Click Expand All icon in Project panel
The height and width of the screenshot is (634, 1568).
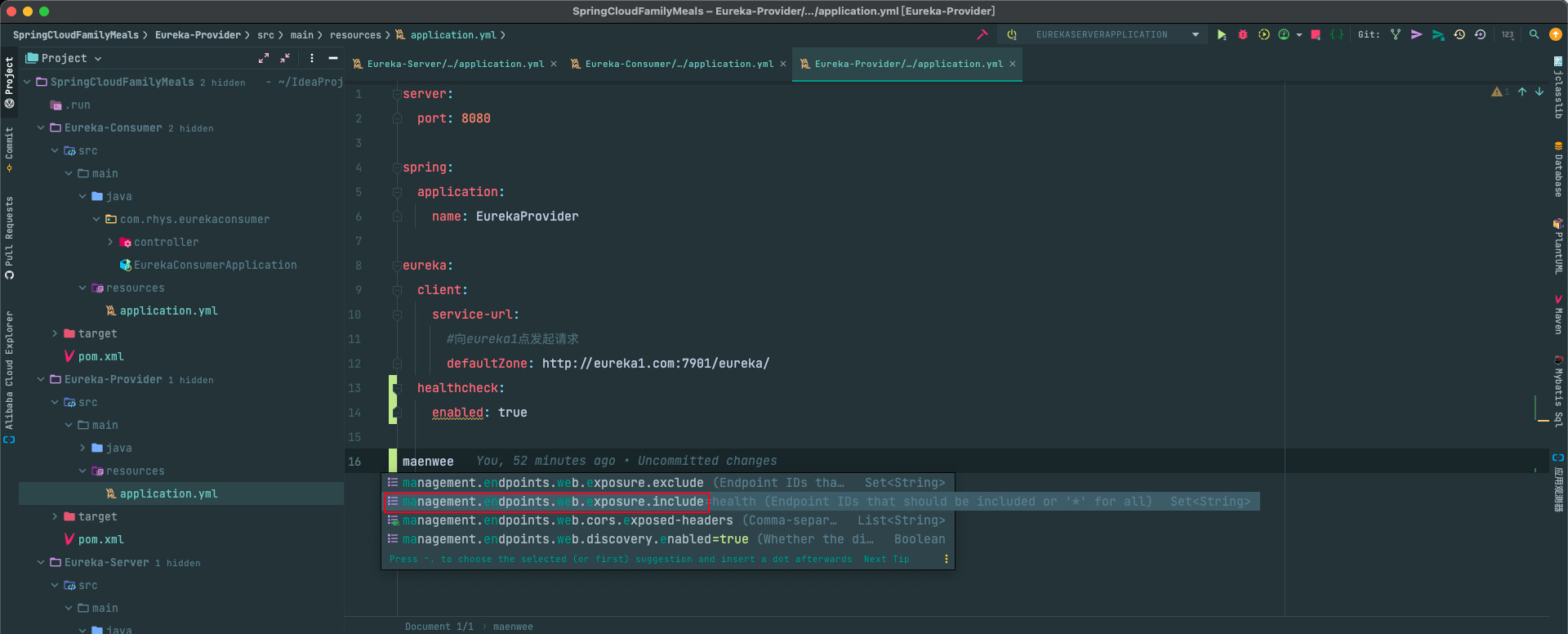[x=264, y=58]
